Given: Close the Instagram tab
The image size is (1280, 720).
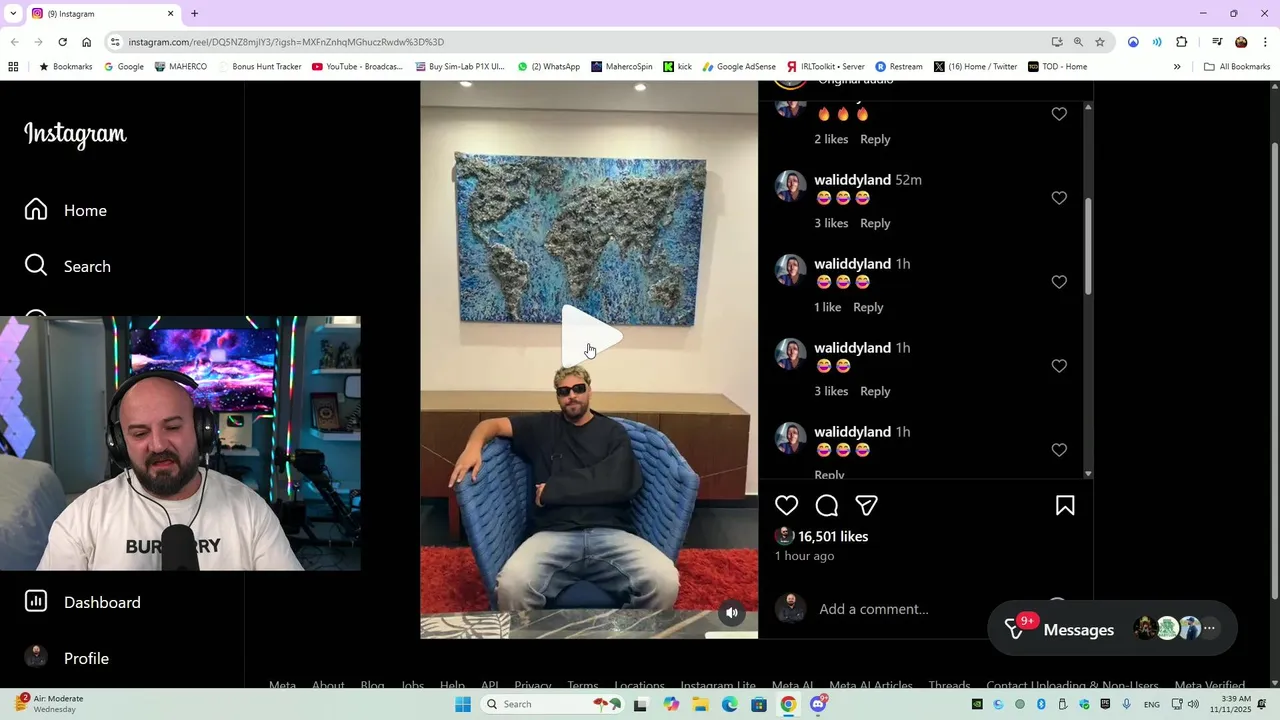Looking at the screenshot, I should (x=170, y=14).
